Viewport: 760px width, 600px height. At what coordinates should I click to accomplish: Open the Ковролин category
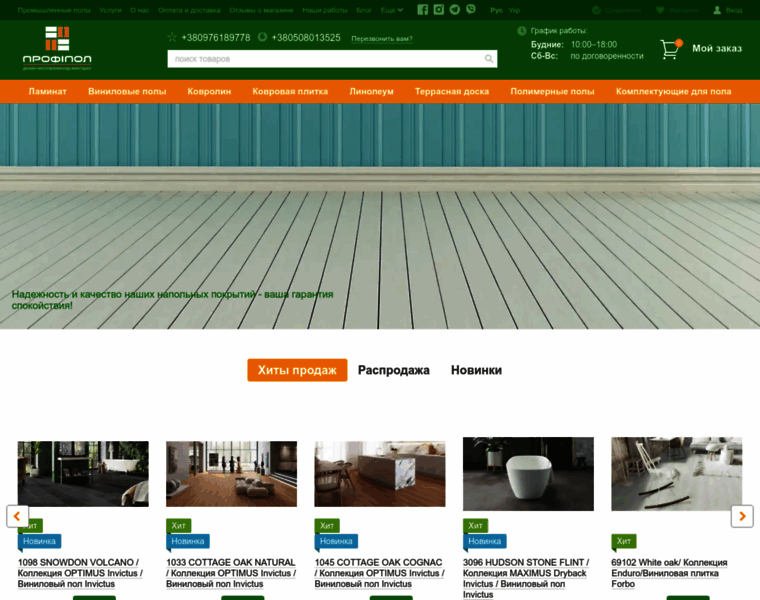coord(209,92)
